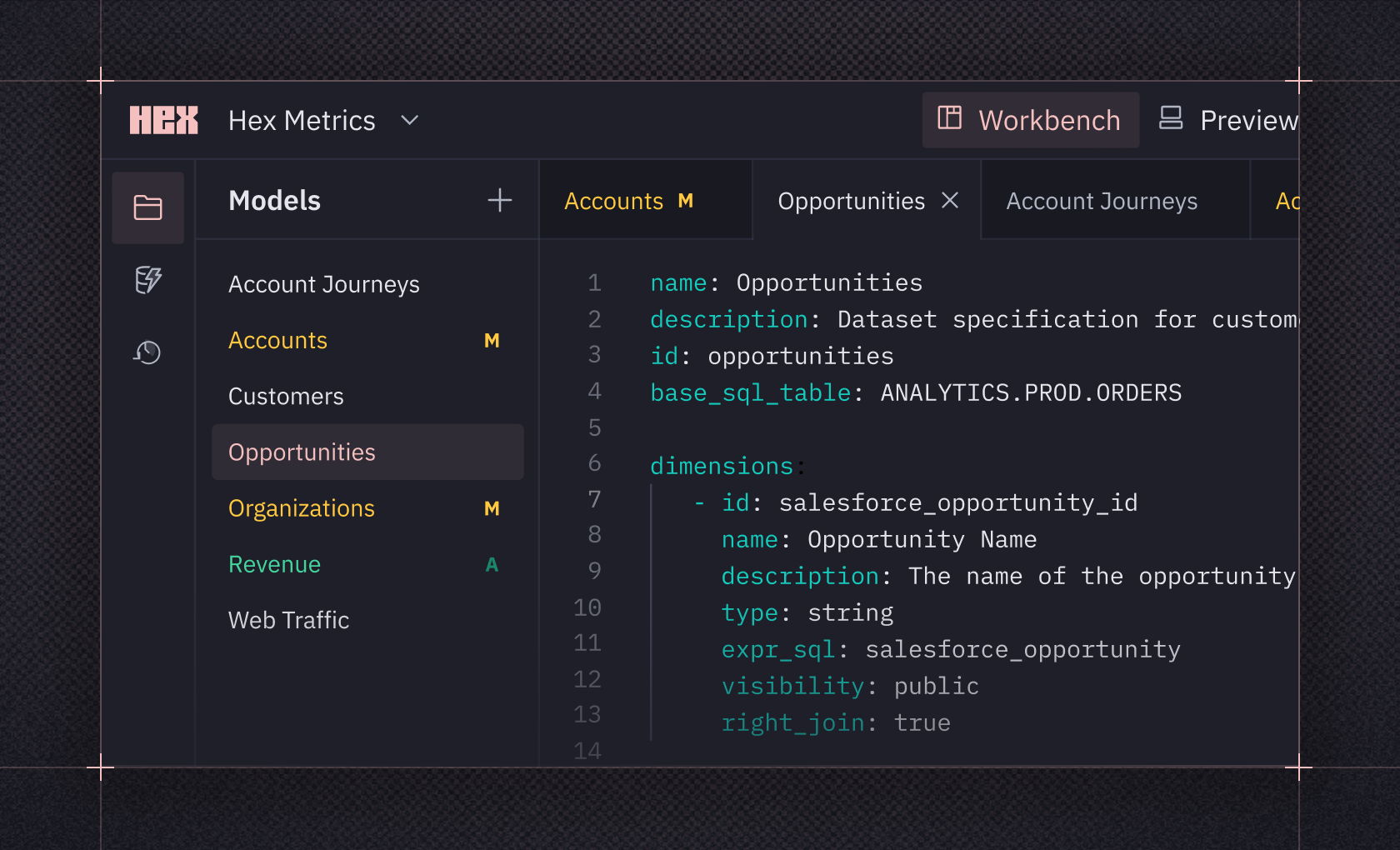Click the Preview mode icon
This screenshot has width=1400, height=850.
1170,118
